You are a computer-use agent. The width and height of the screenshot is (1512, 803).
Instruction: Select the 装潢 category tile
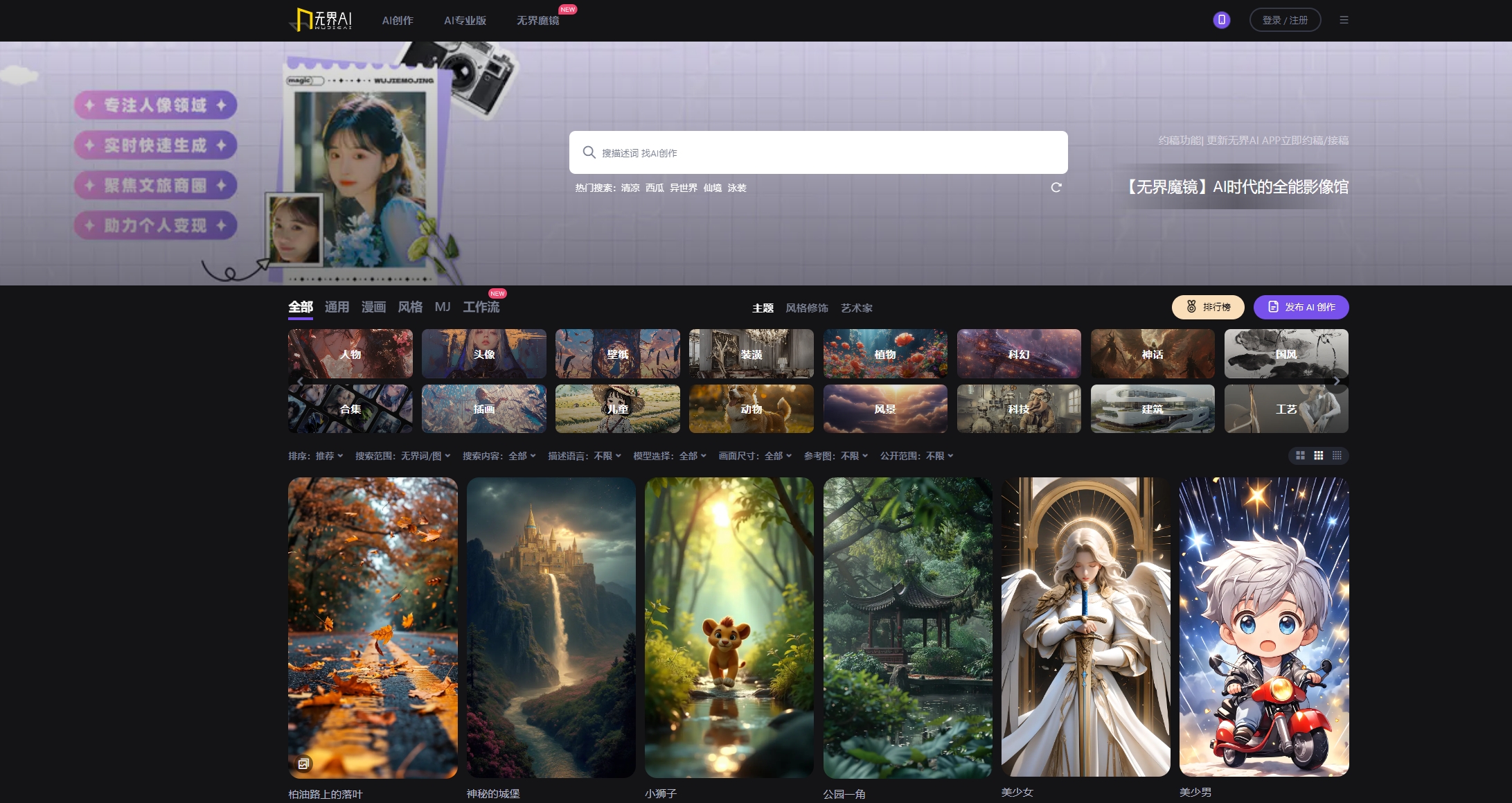click(751, 353)
